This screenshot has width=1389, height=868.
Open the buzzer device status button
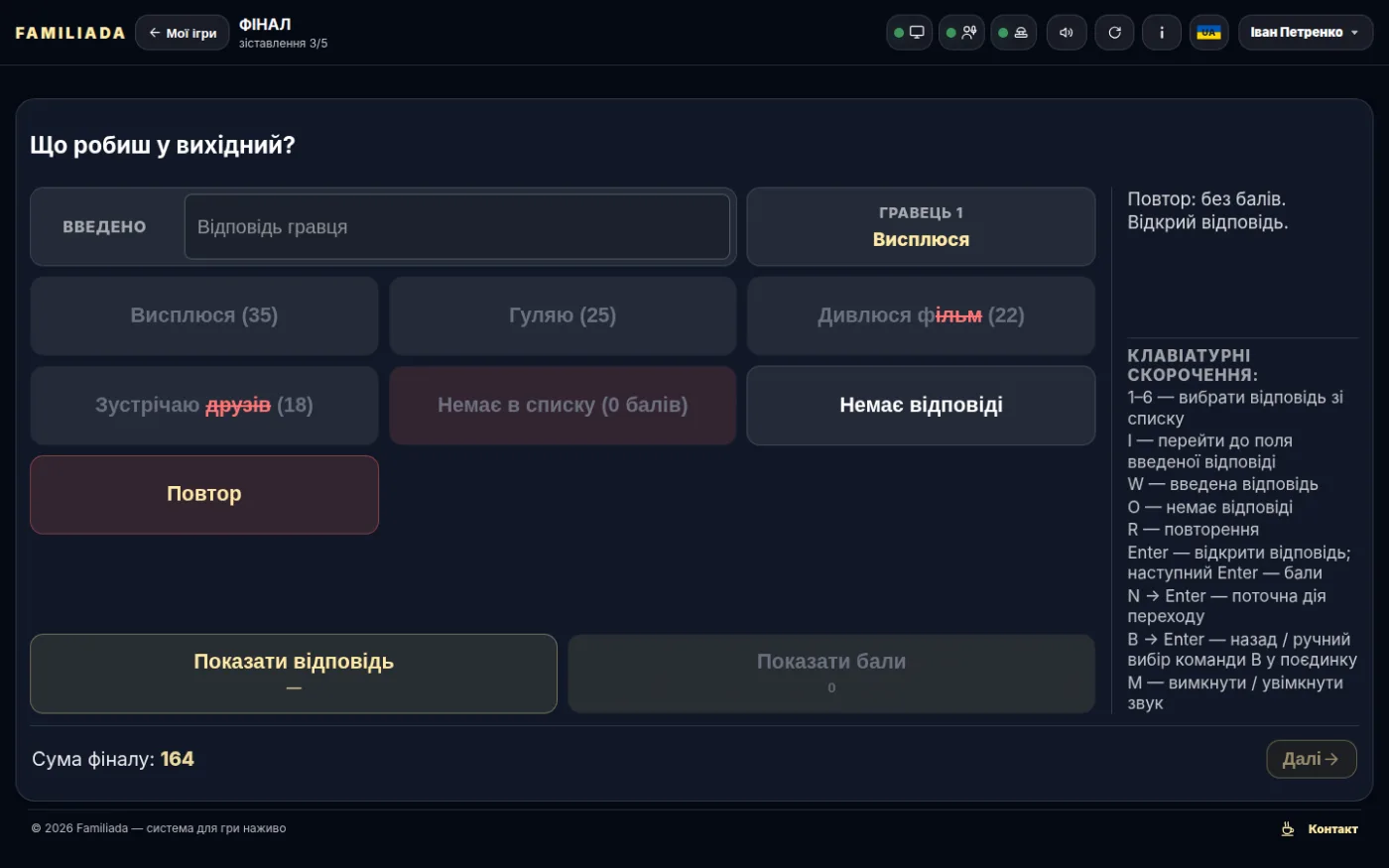1014,33
